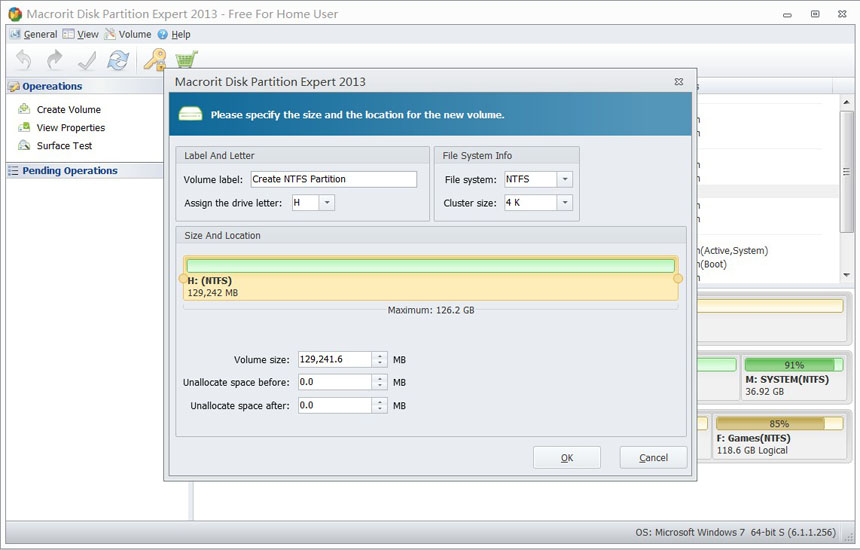Click the Volume size spinner arrows
860x550 pixels.
[379, 360]
